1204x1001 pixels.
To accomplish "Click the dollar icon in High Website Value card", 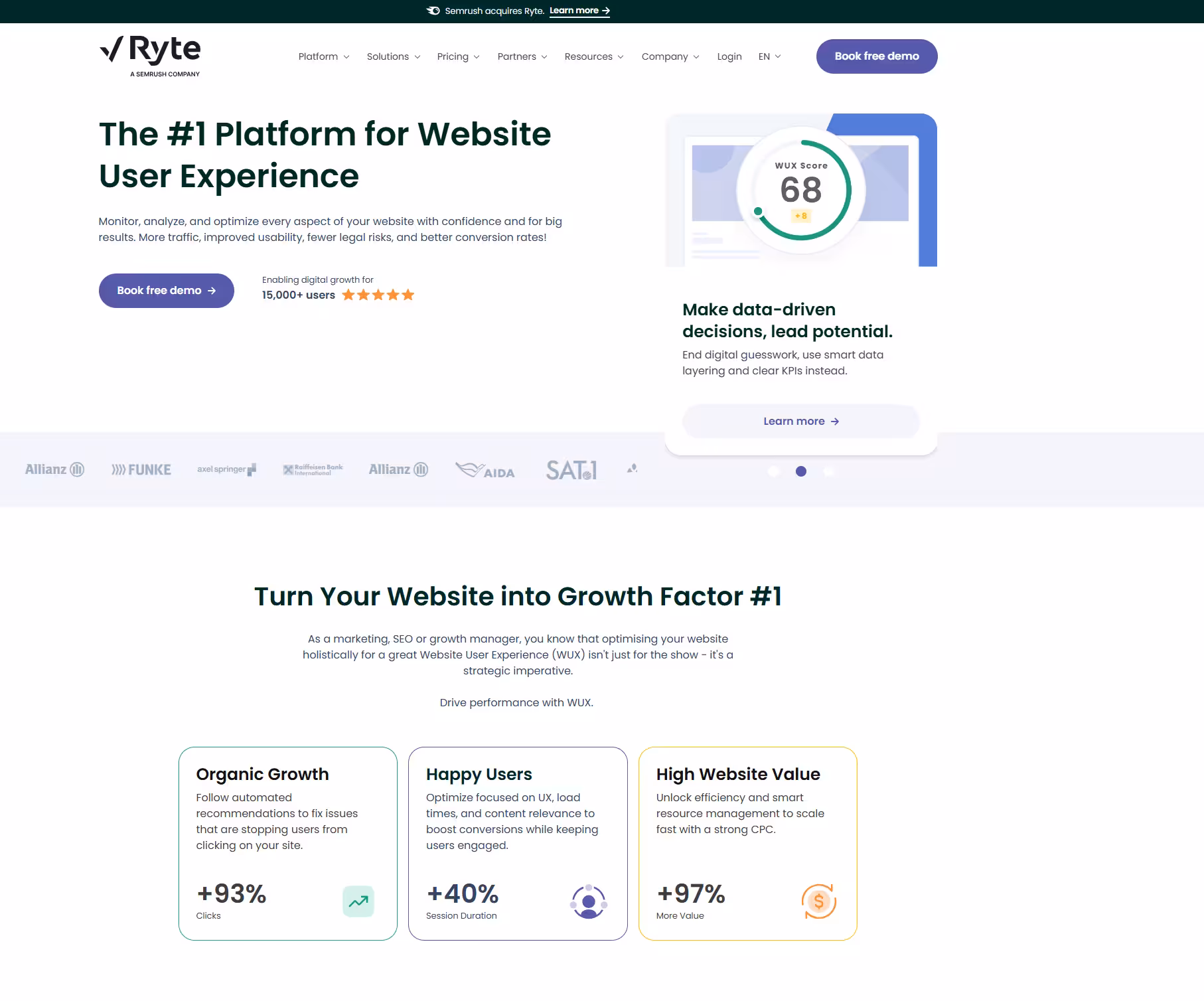I will [x=818, y=901].
